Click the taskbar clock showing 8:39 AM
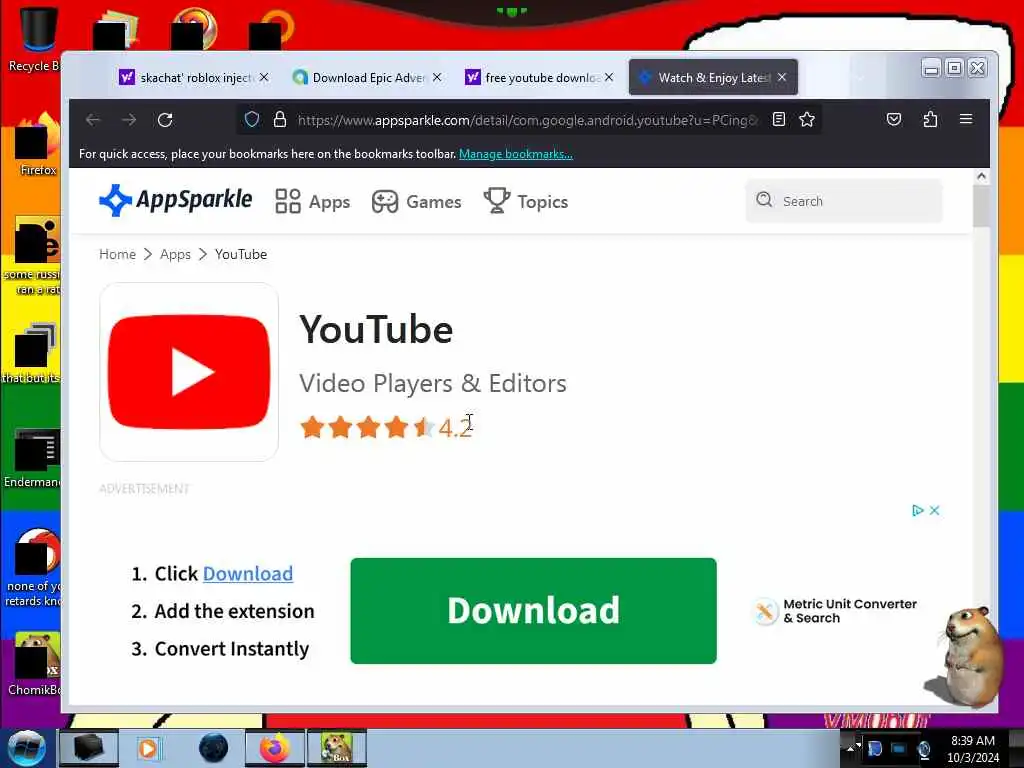This screenshot has width=1024, height=768. pos(973,749)
